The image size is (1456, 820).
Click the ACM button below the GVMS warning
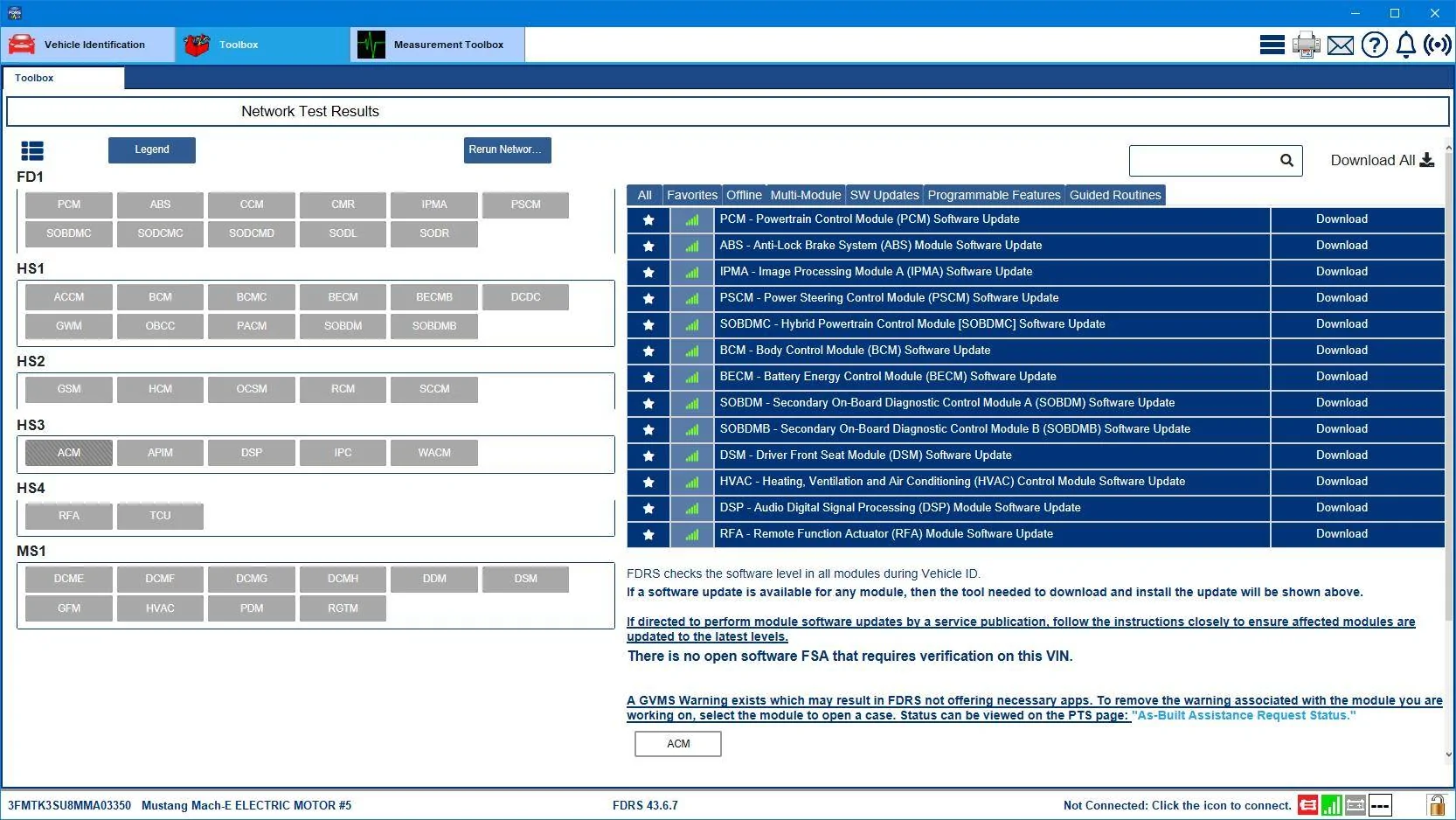[x=678, y=744]
